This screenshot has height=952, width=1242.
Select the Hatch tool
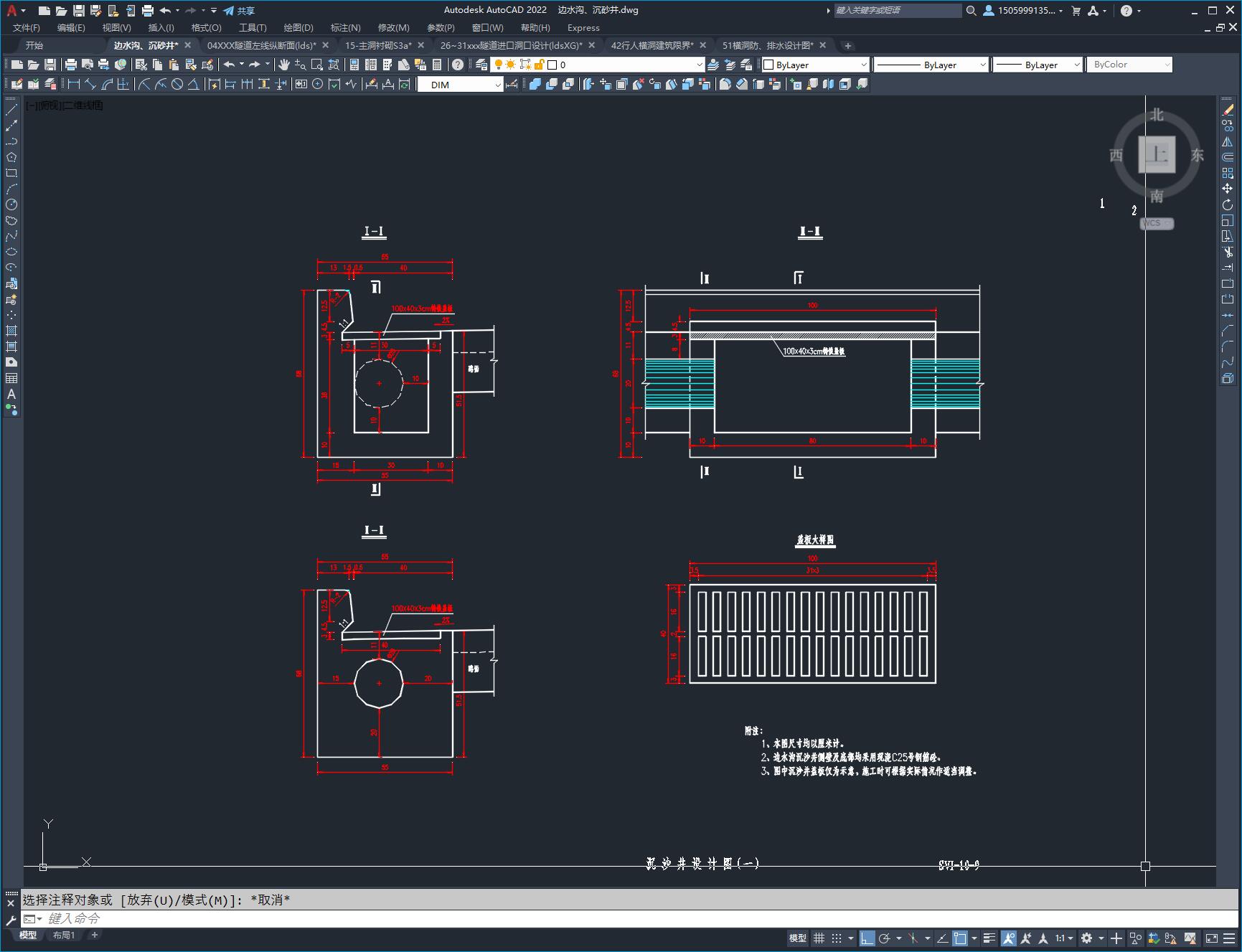click(11, 331)
